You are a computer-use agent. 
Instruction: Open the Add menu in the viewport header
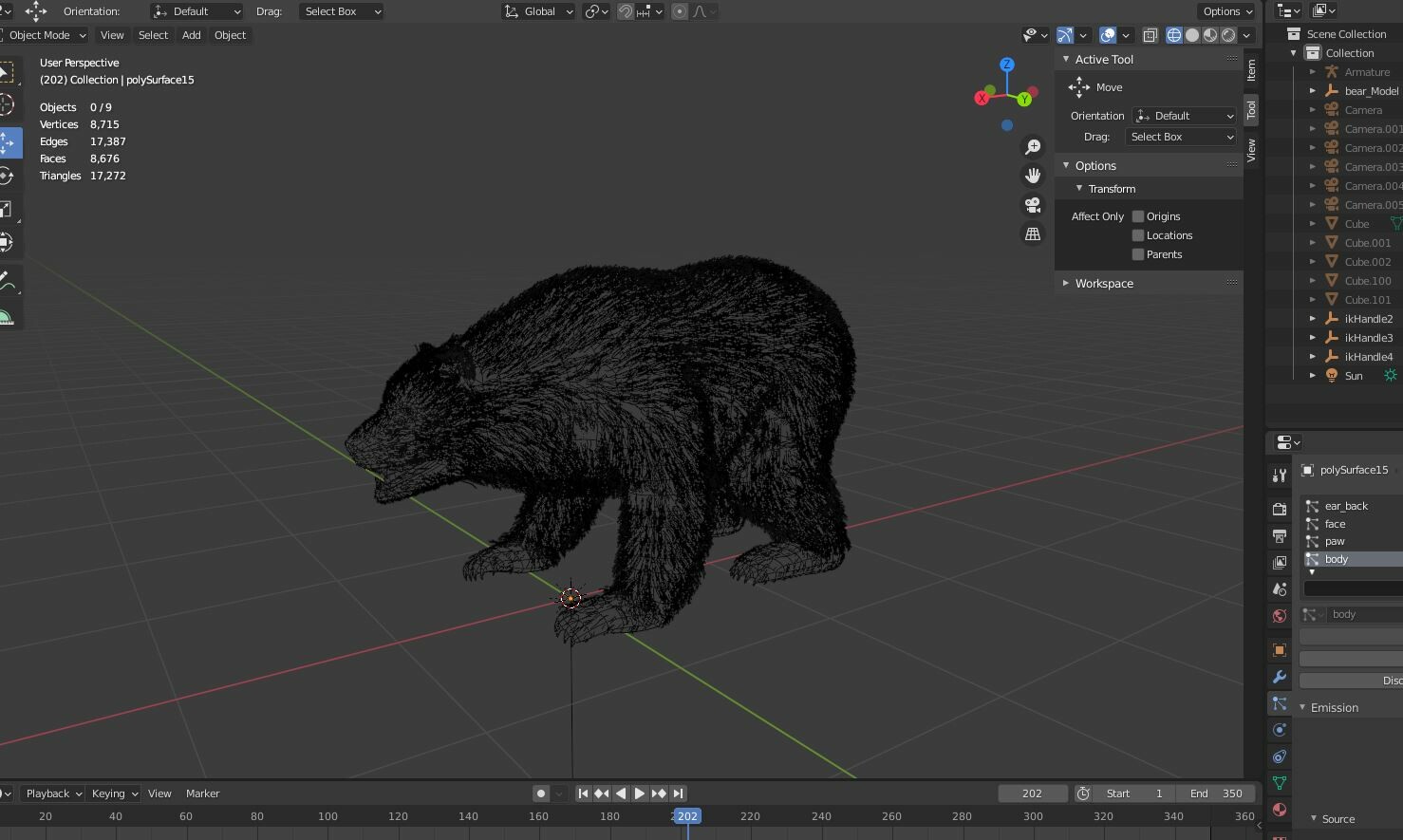191,35
